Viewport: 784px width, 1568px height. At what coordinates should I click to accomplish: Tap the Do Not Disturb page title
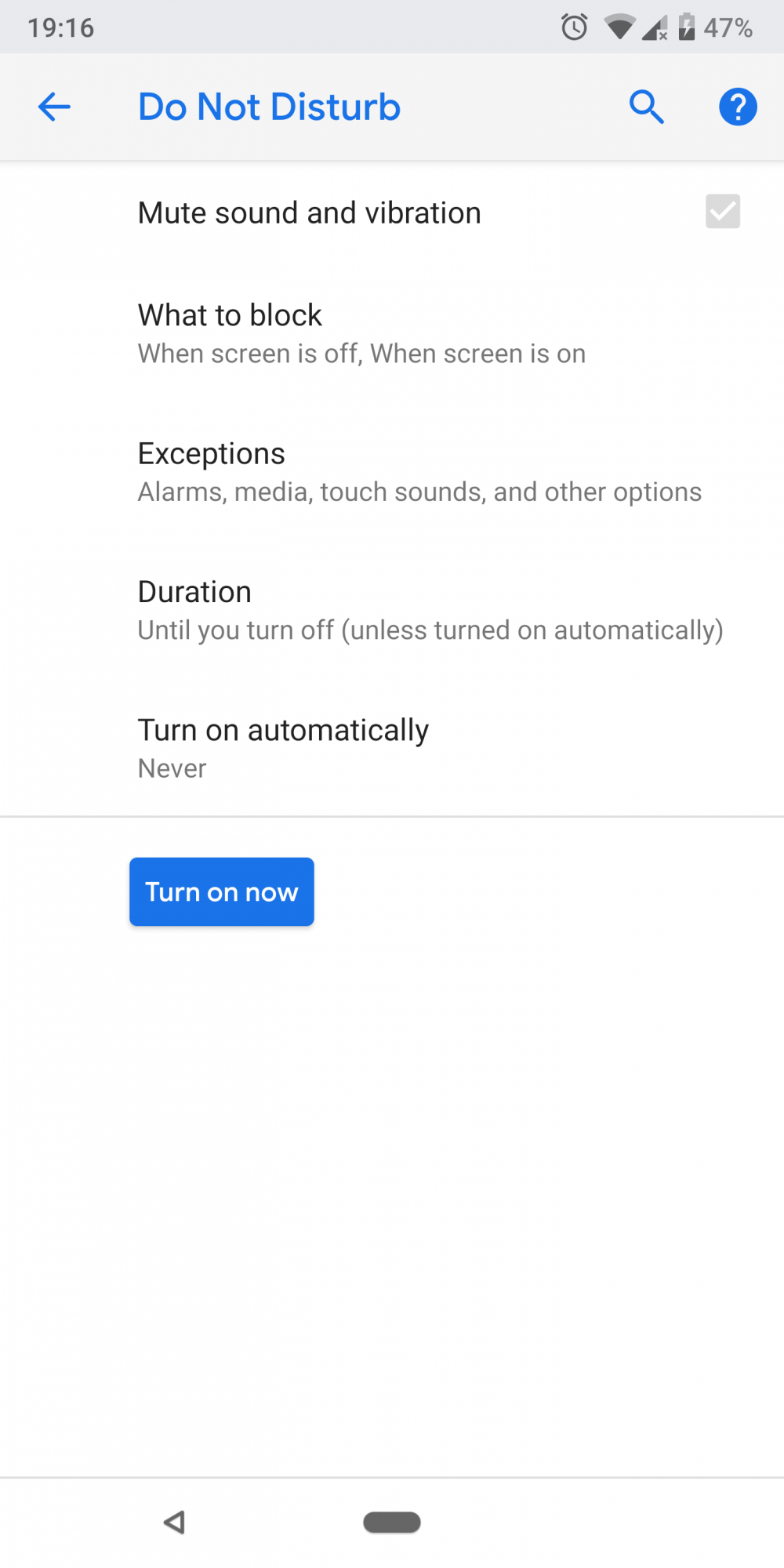[269, 107]
